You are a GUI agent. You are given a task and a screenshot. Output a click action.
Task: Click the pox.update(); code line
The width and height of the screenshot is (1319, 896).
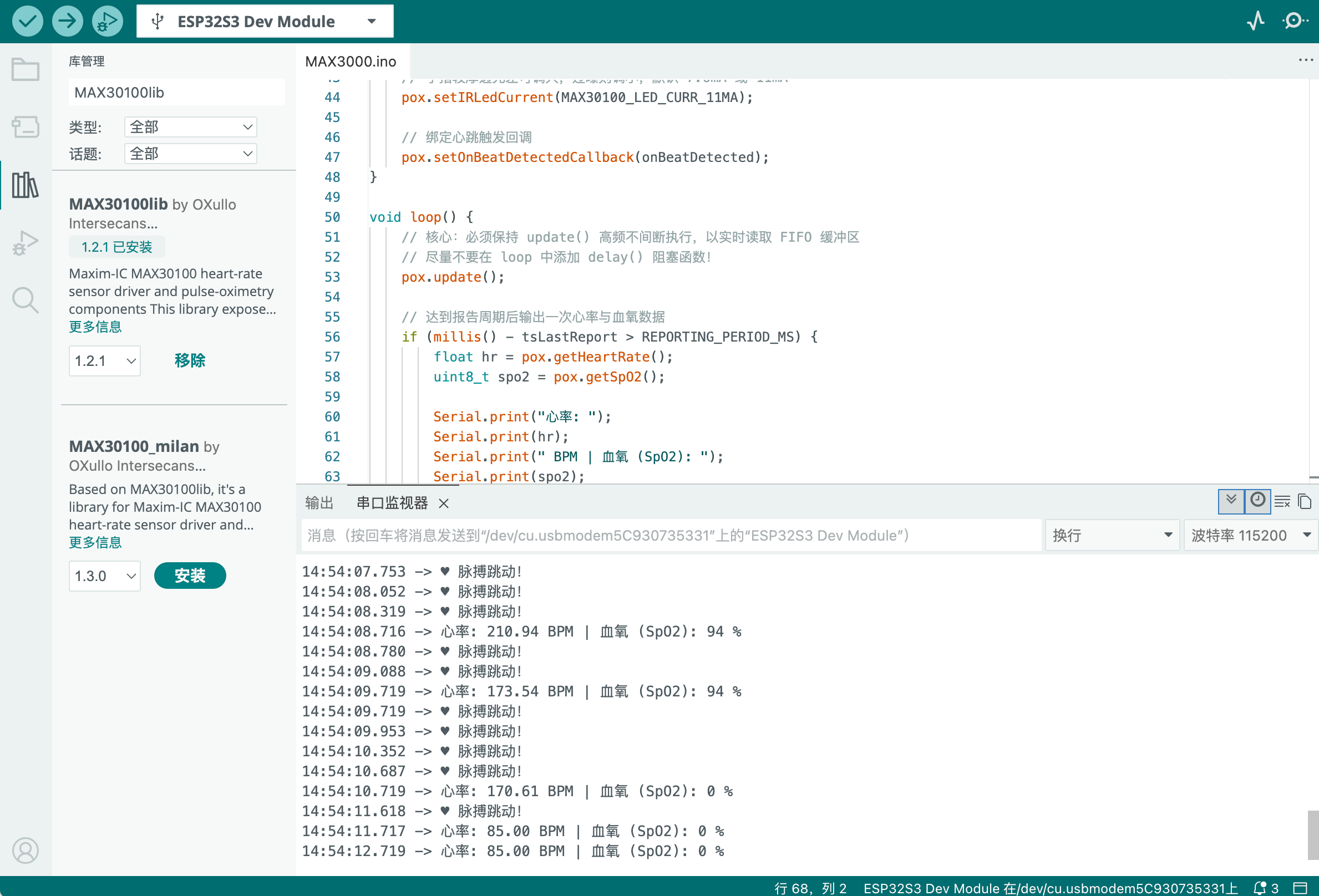click(x=453, y=277)
